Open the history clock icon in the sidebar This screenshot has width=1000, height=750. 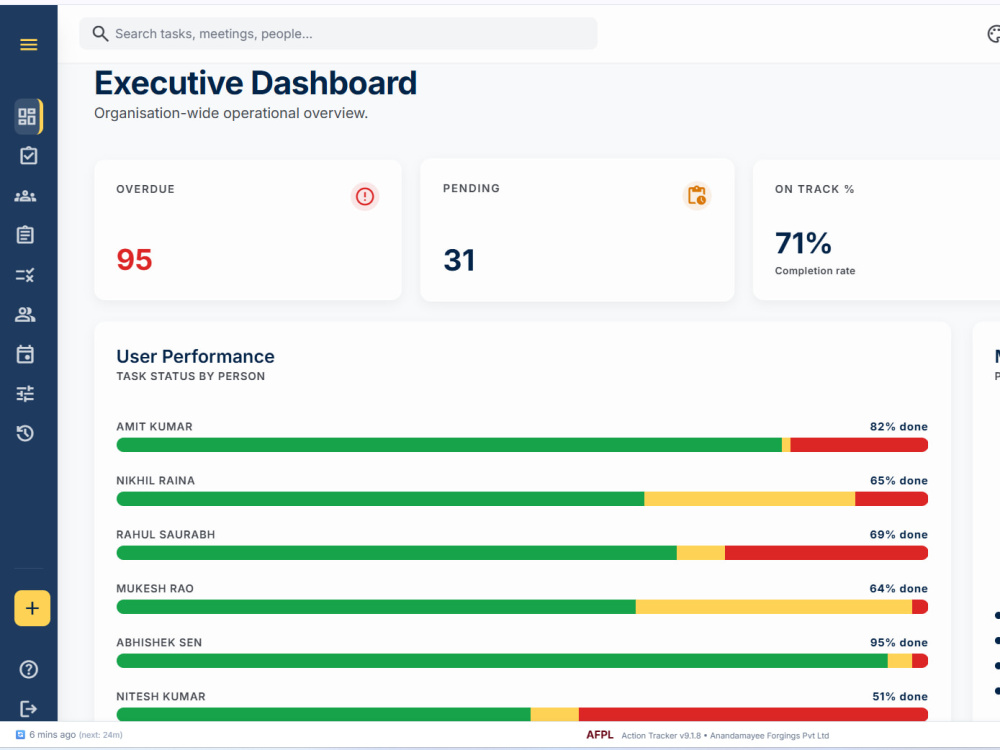pos(26,434)
